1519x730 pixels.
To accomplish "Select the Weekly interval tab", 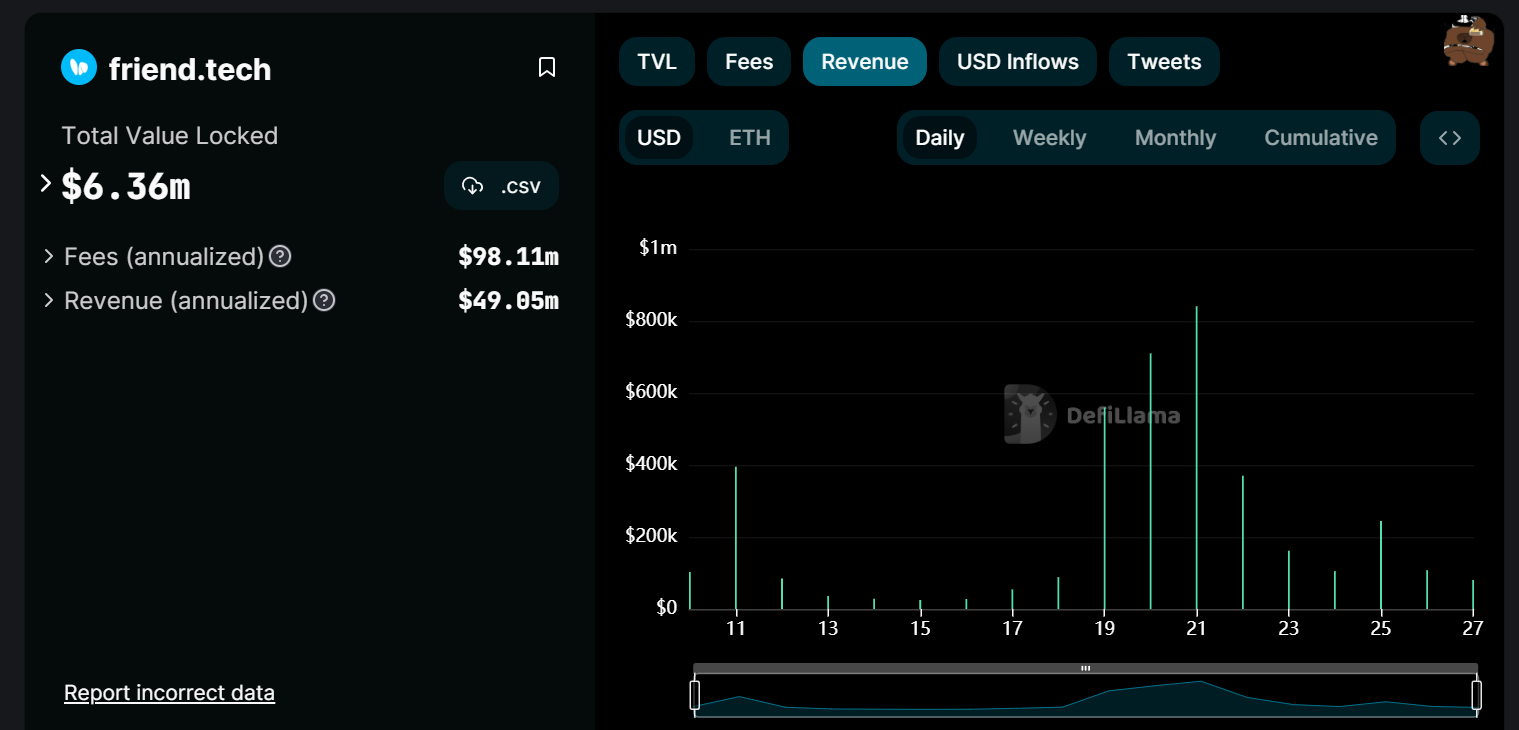I will point(1049,138).
